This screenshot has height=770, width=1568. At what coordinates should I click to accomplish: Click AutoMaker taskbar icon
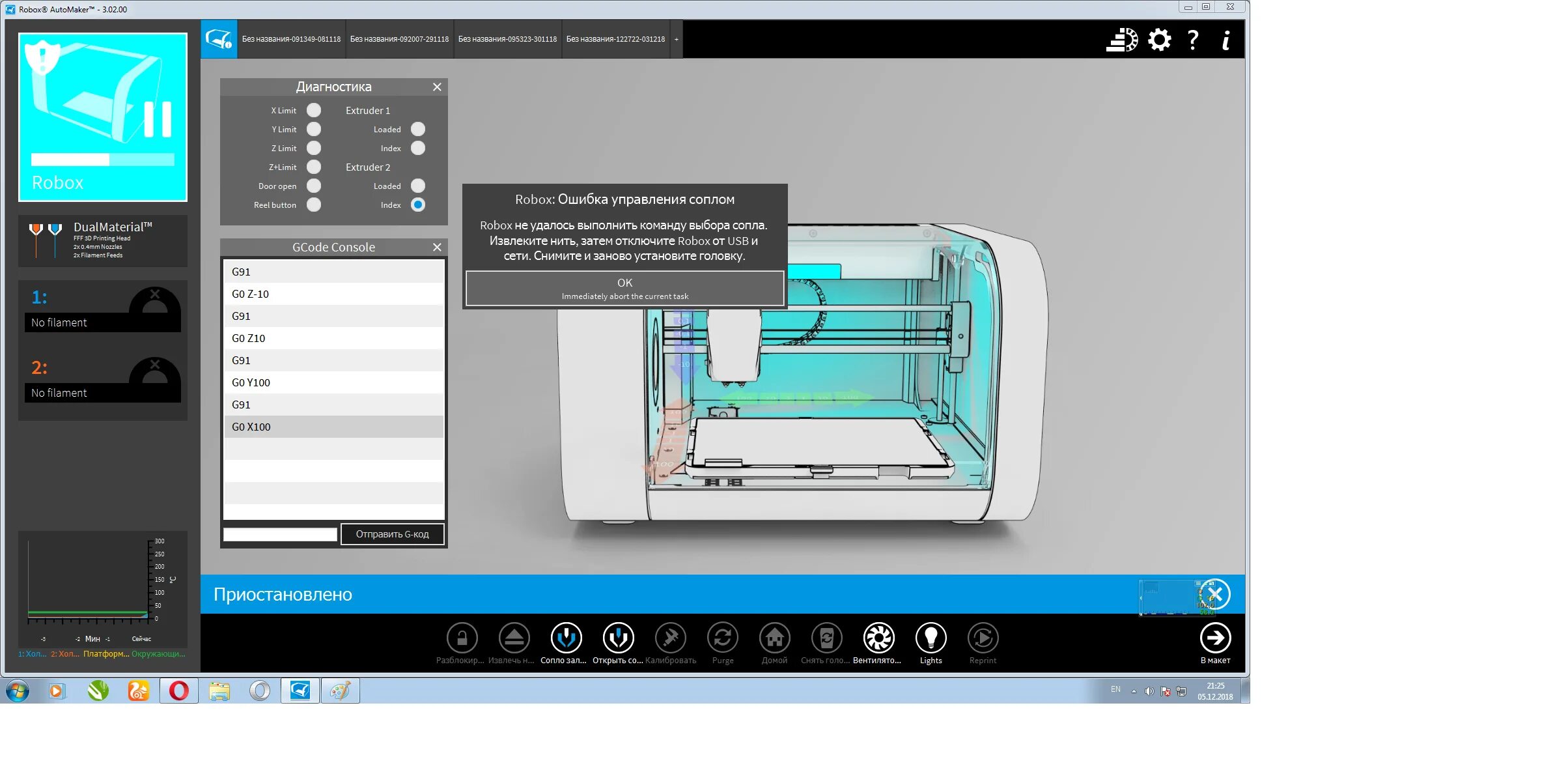300,691
